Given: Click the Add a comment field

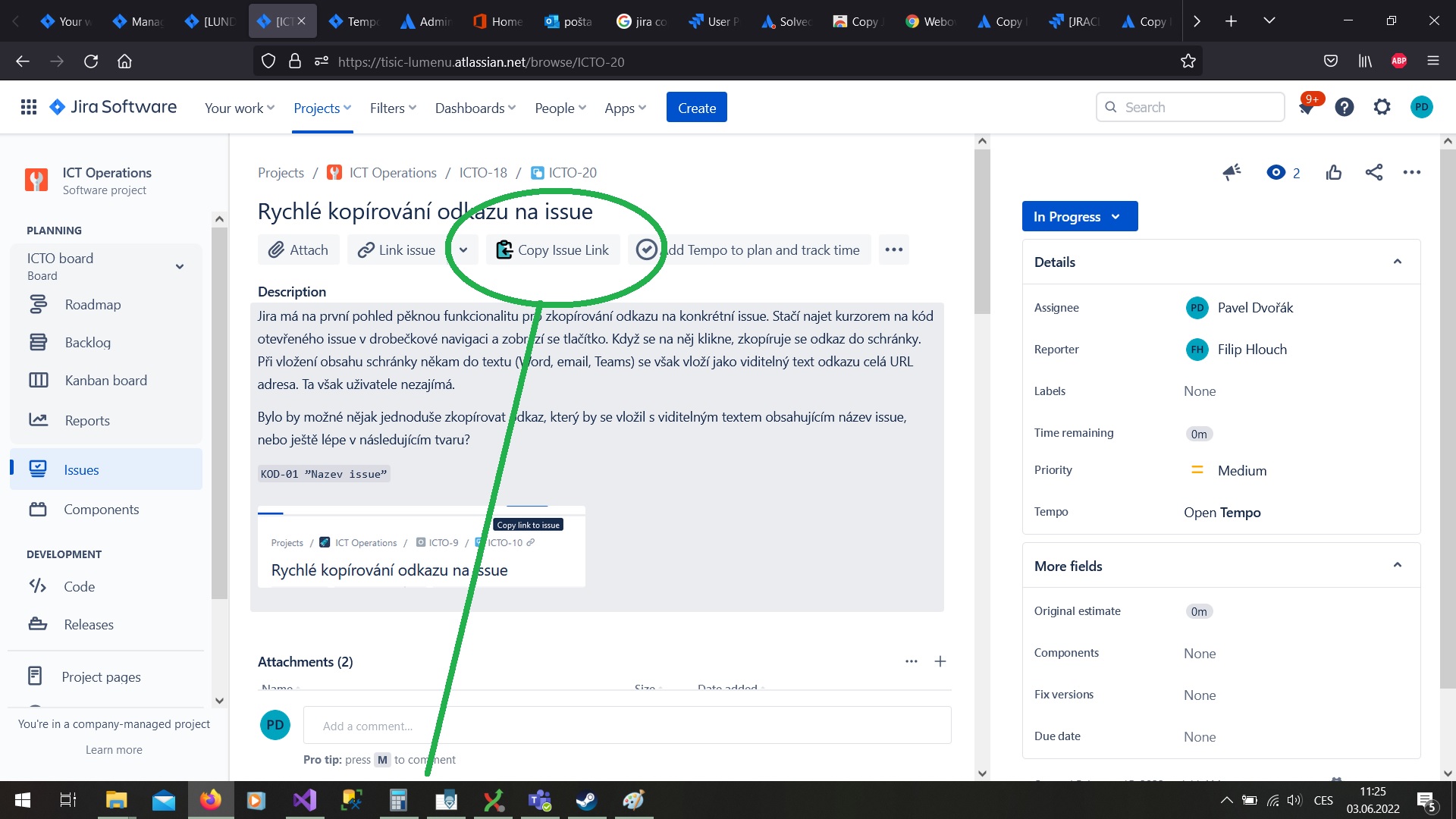Looking at the screenshot, I should pyautogui.click(x=627, y=725).
